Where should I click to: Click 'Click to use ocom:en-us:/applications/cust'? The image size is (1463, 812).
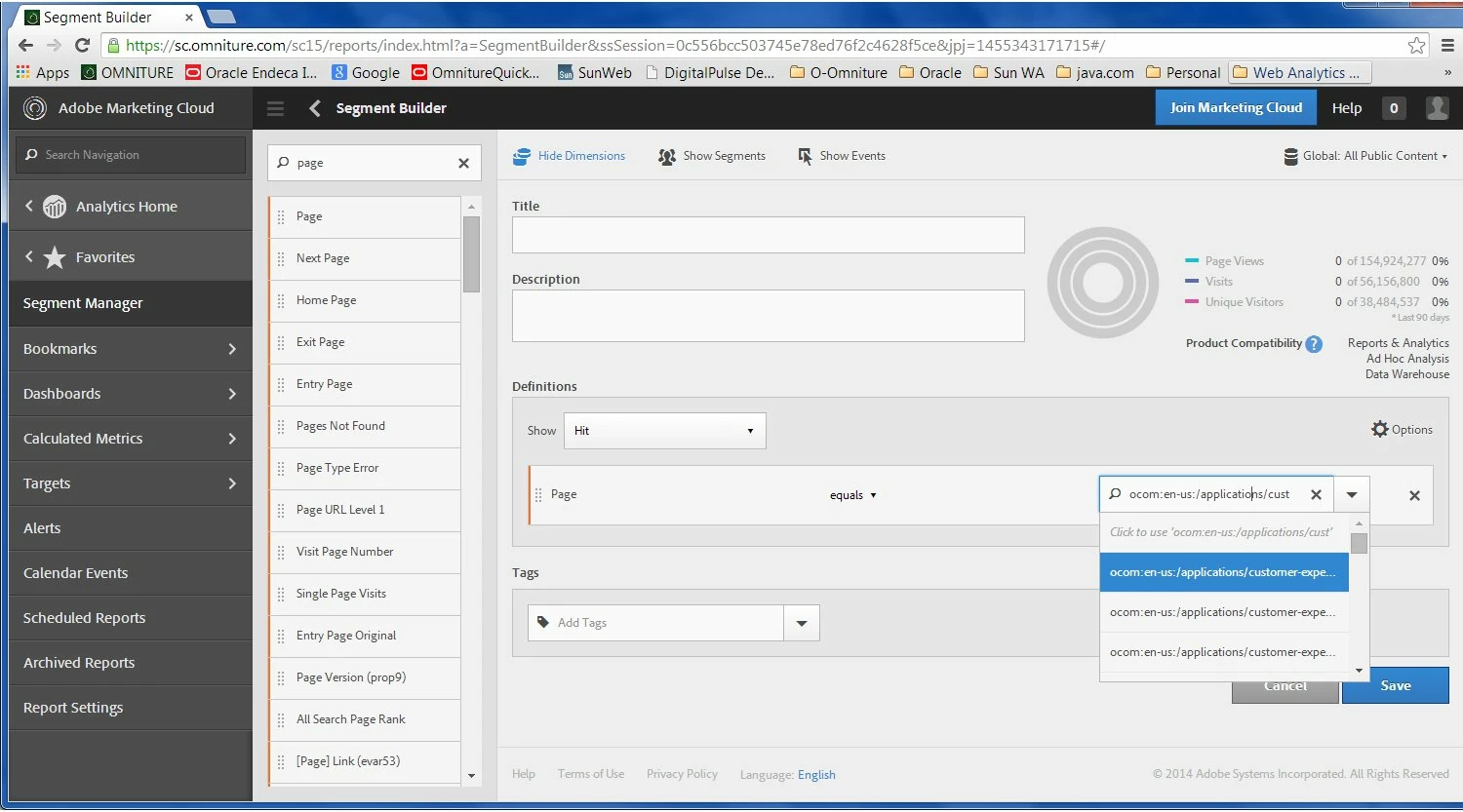[1224, 532]
